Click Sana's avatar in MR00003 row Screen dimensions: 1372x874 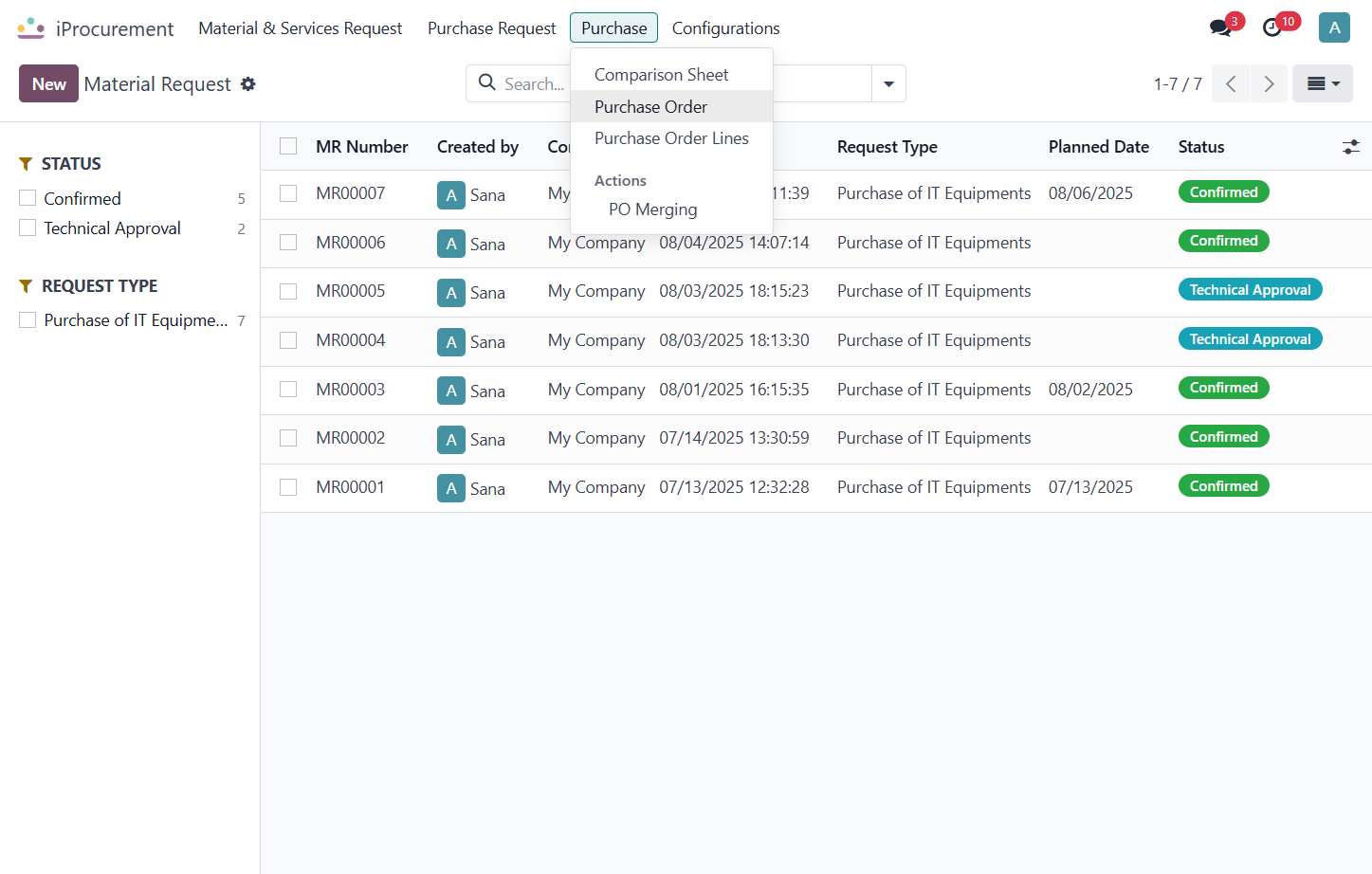coord(451,391)
